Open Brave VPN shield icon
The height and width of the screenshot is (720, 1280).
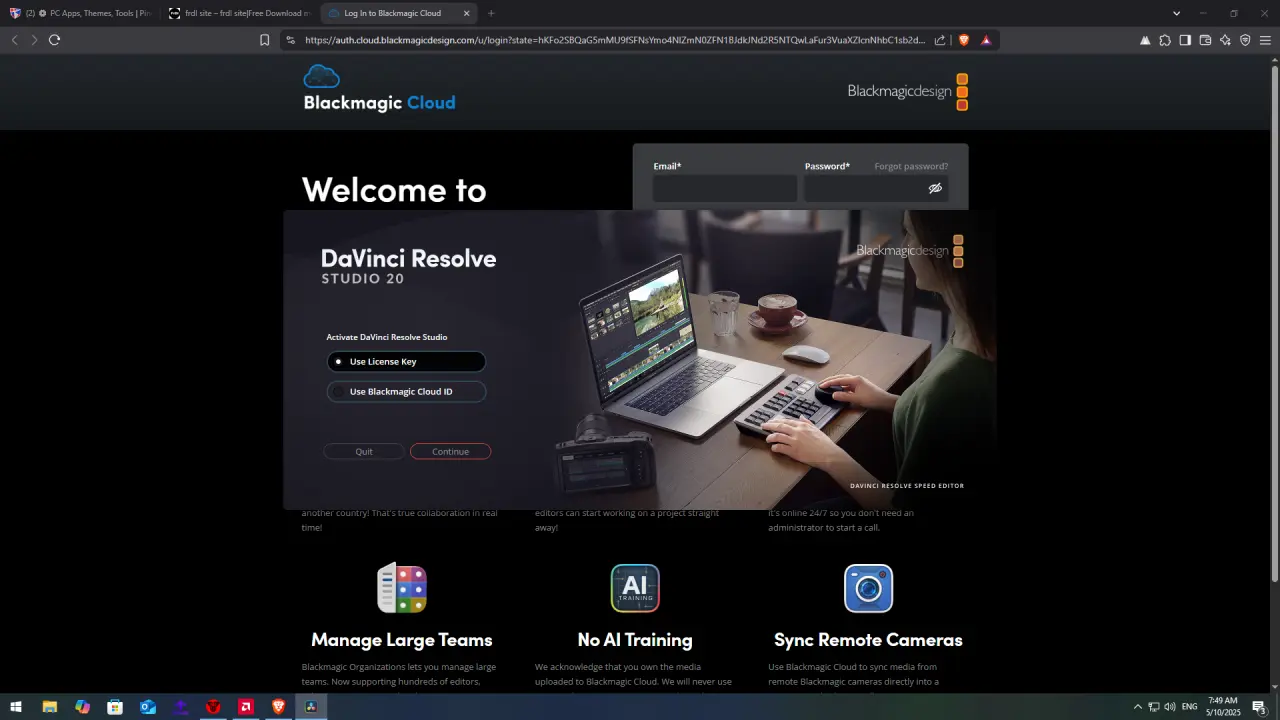pos(1245,40)
